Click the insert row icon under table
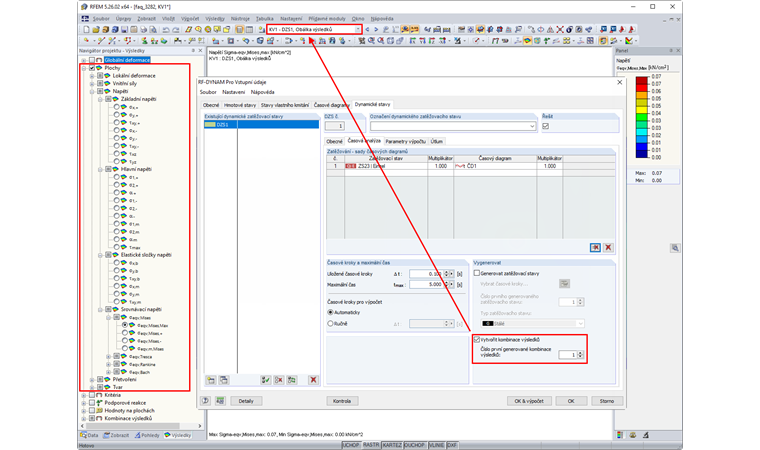Screen dimensions: 760x450 (x=595, y=248)
